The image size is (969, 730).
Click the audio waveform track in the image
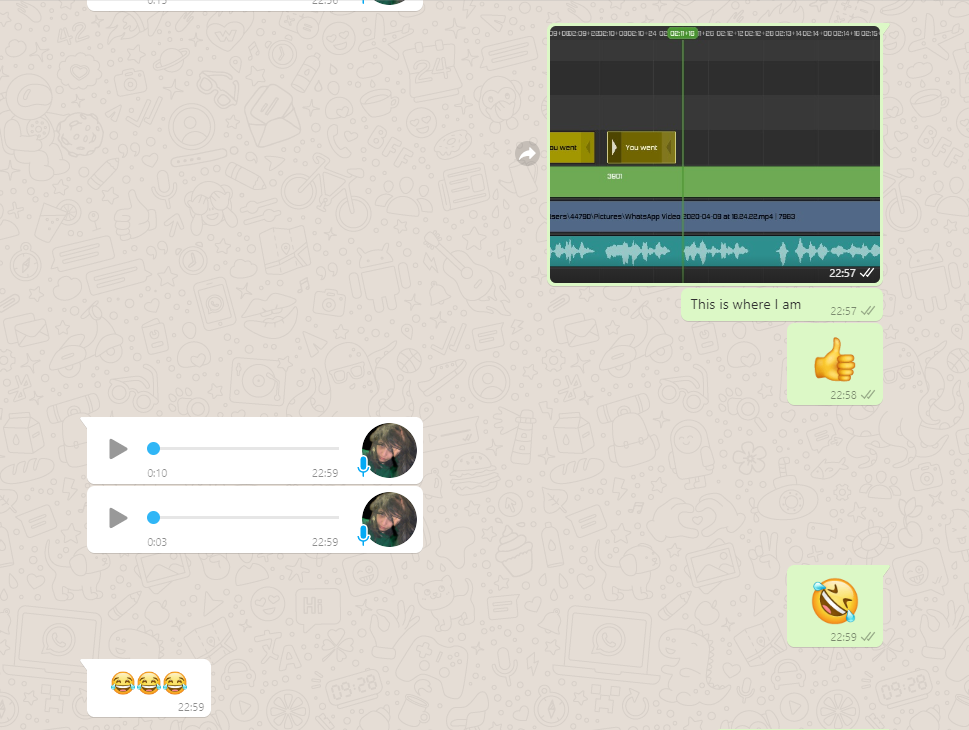coord(715,252)
